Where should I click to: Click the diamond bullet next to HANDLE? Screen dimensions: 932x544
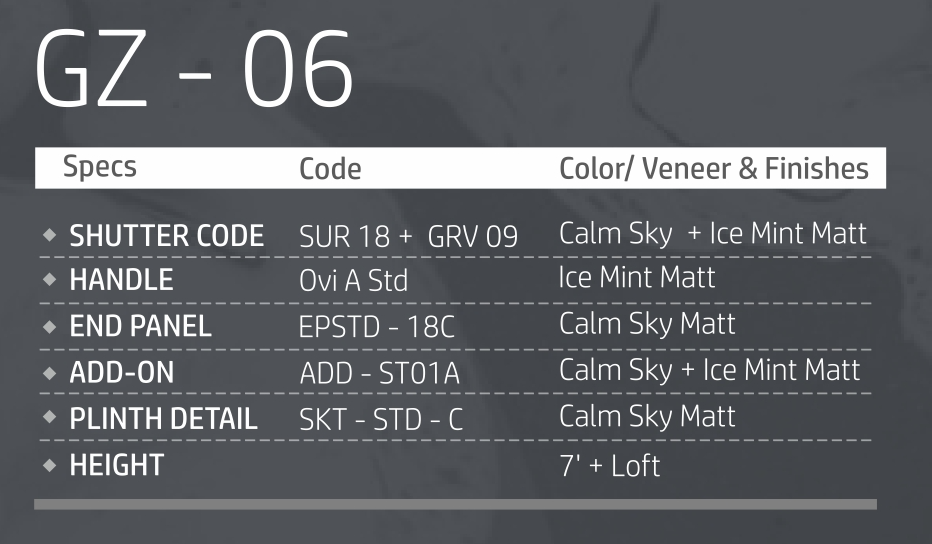click(x=49, y=281)
